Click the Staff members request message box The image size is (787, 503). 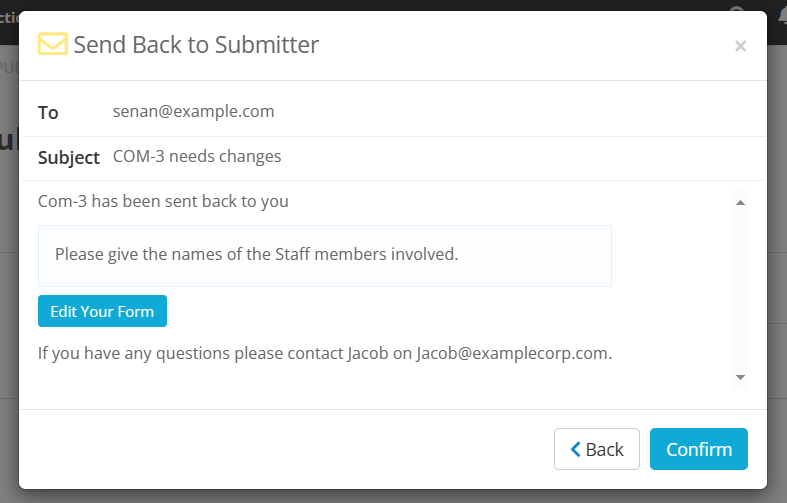(325, 255)
